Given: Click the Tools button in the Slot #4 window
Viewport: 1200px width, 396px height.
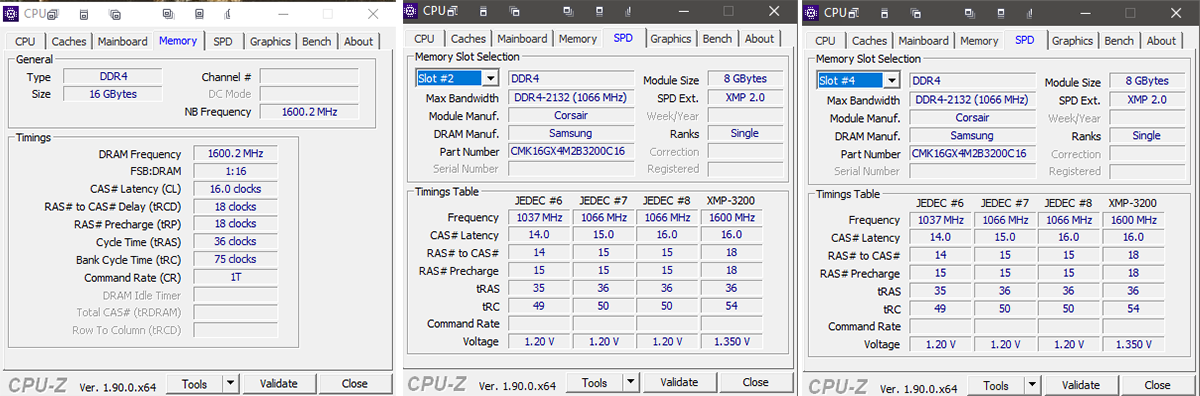Looking at the screenshot, I should [996, 385].
